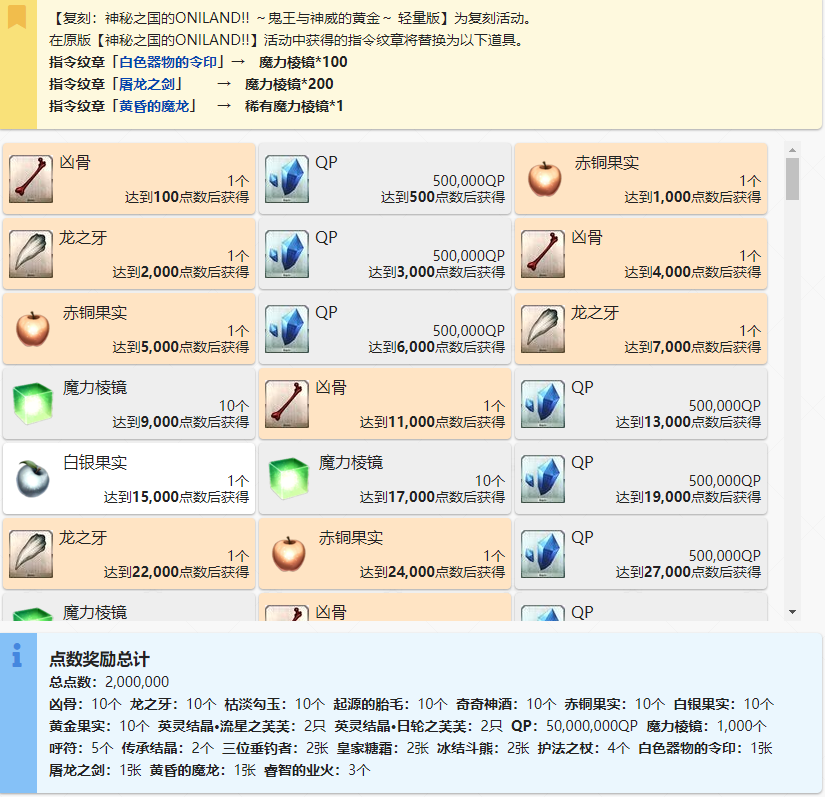Select the QP crystal icon for 500 points reward

287,179
